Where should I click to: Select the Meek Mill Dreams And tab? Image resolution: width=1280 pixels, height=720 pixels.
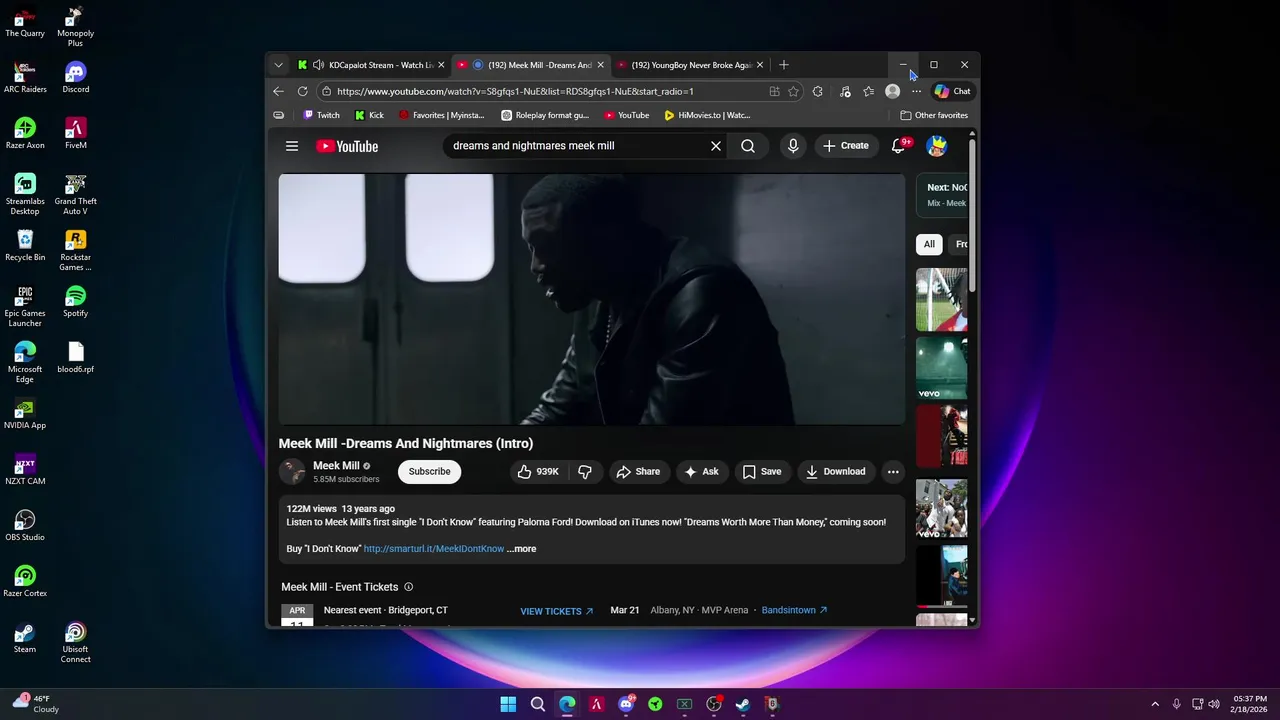531,65
